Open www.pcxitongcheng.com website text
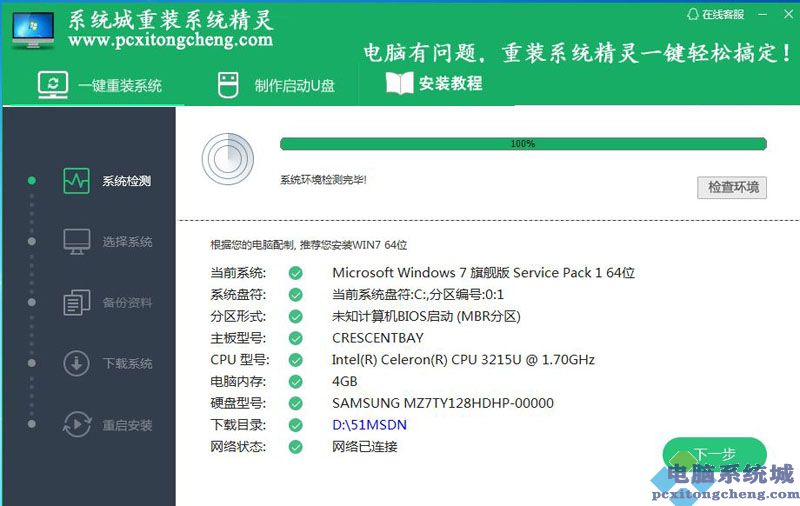Screen dimensions: 800x506 tap(170, 40)
